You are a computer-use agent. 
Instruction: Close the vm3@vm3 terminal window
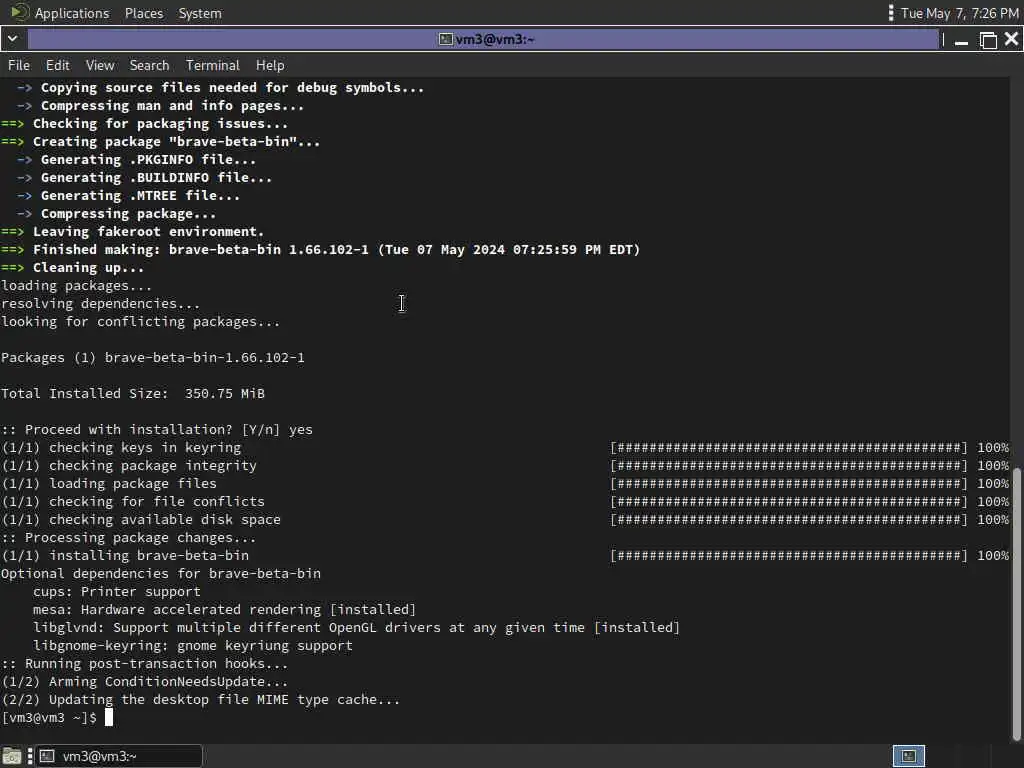1012,39
